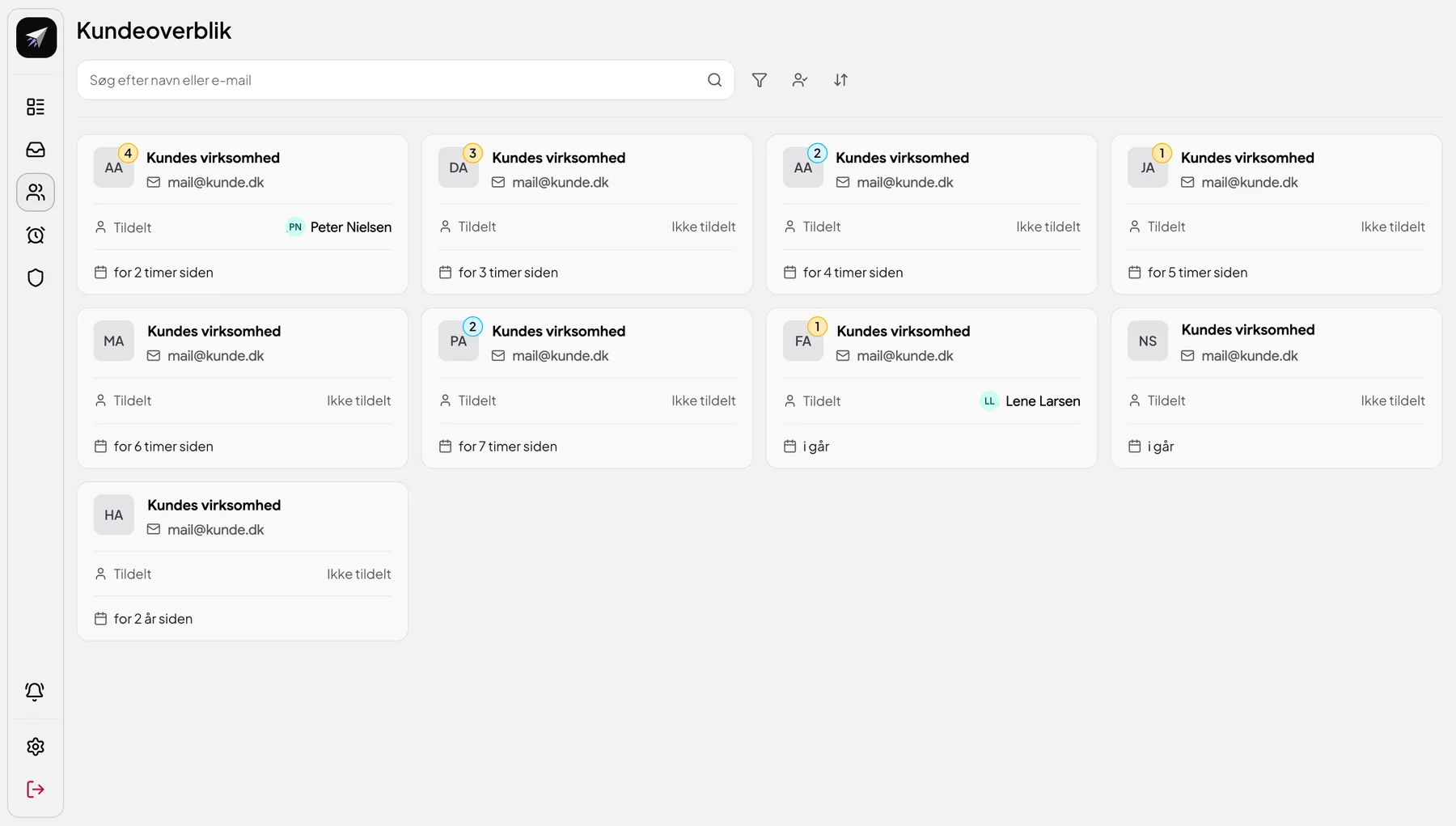Image resolution: width=1456 pixels, height=826 pixels.
Task: Click the Kundeoverblik page heading
Action: click(154, 31)
